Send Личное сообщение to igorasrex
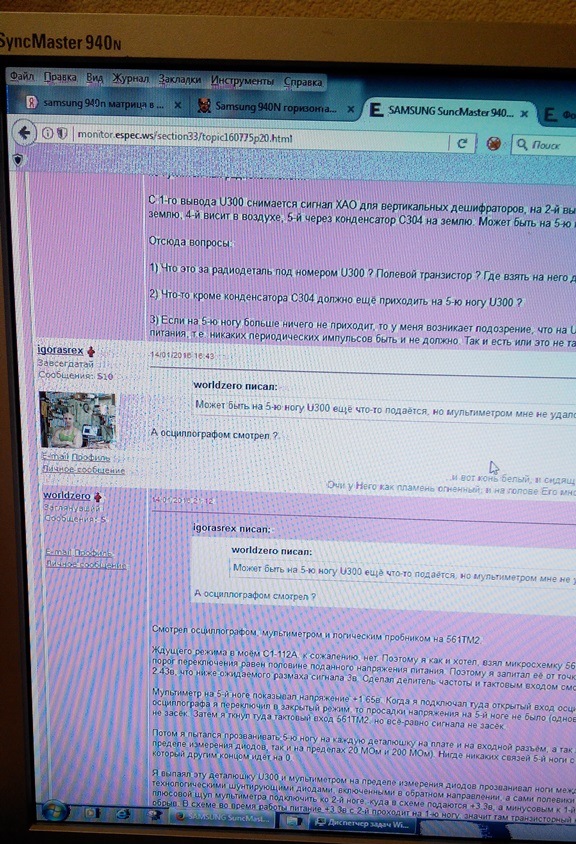 [x=83, y=469]
